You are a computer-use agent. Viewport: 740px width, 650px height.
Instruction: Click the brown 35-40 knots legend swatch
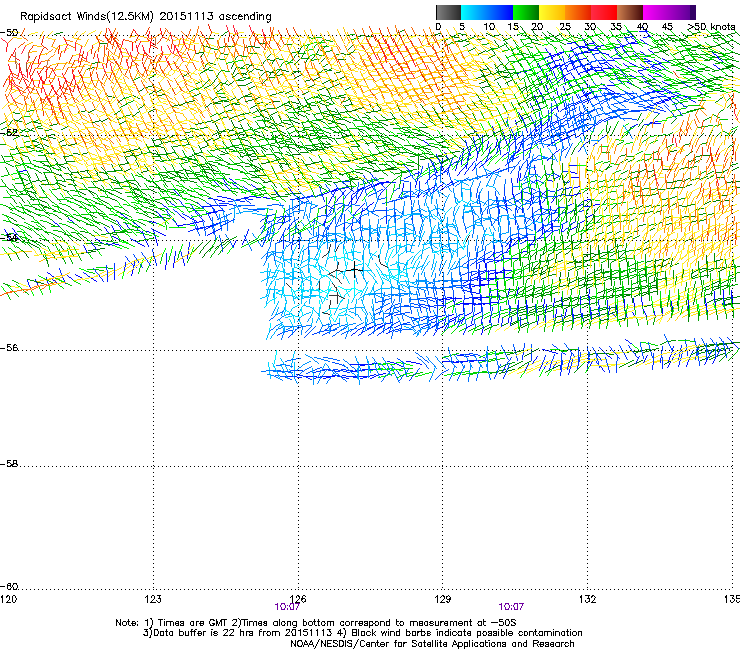click(x=630, y=12)
